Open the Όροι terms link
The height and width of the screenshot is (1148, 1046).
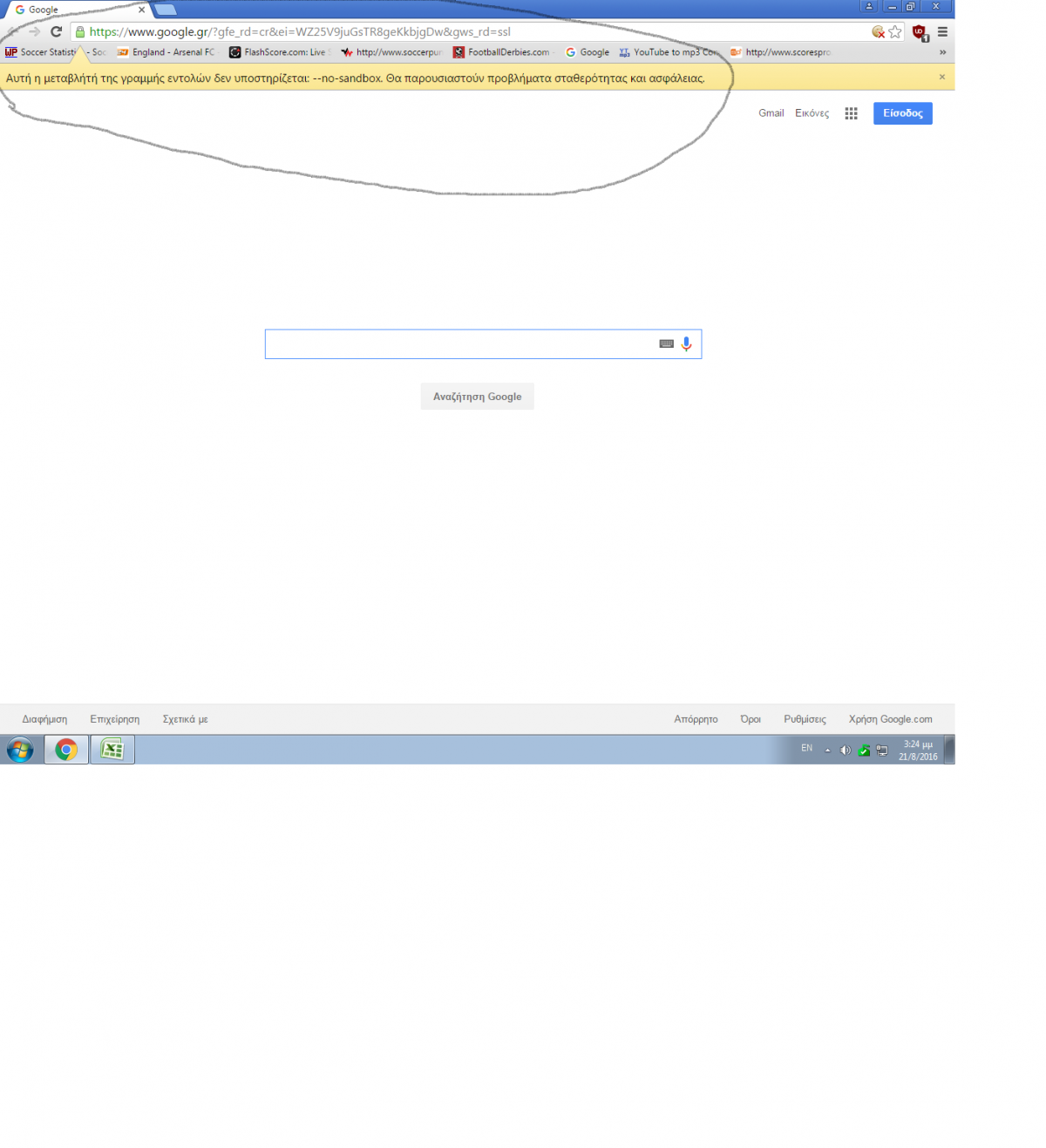(751, 719)
